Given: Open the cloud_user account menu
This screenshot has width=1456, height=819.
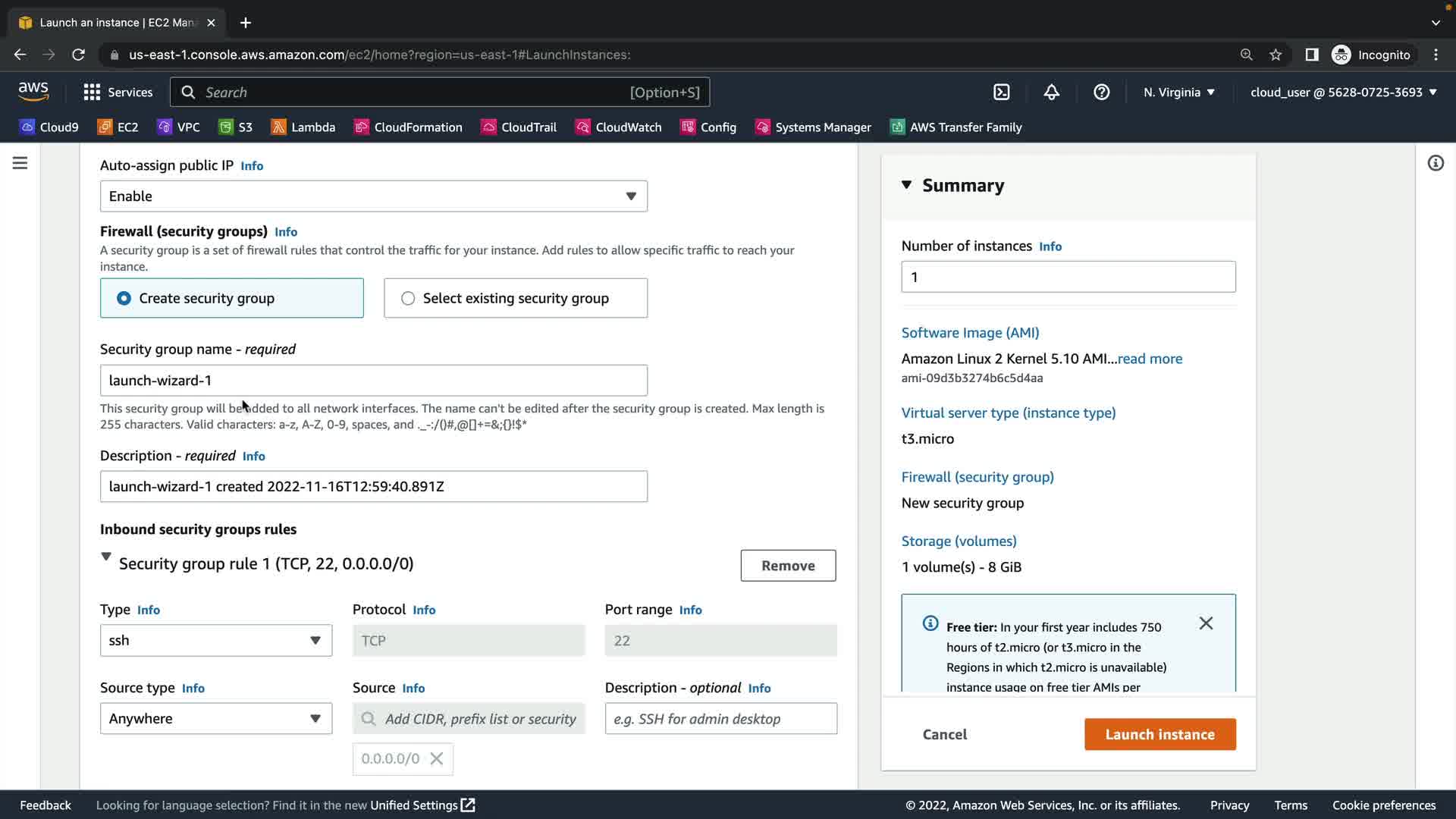Looking at the screenshot, I should tap(1343, 93).
